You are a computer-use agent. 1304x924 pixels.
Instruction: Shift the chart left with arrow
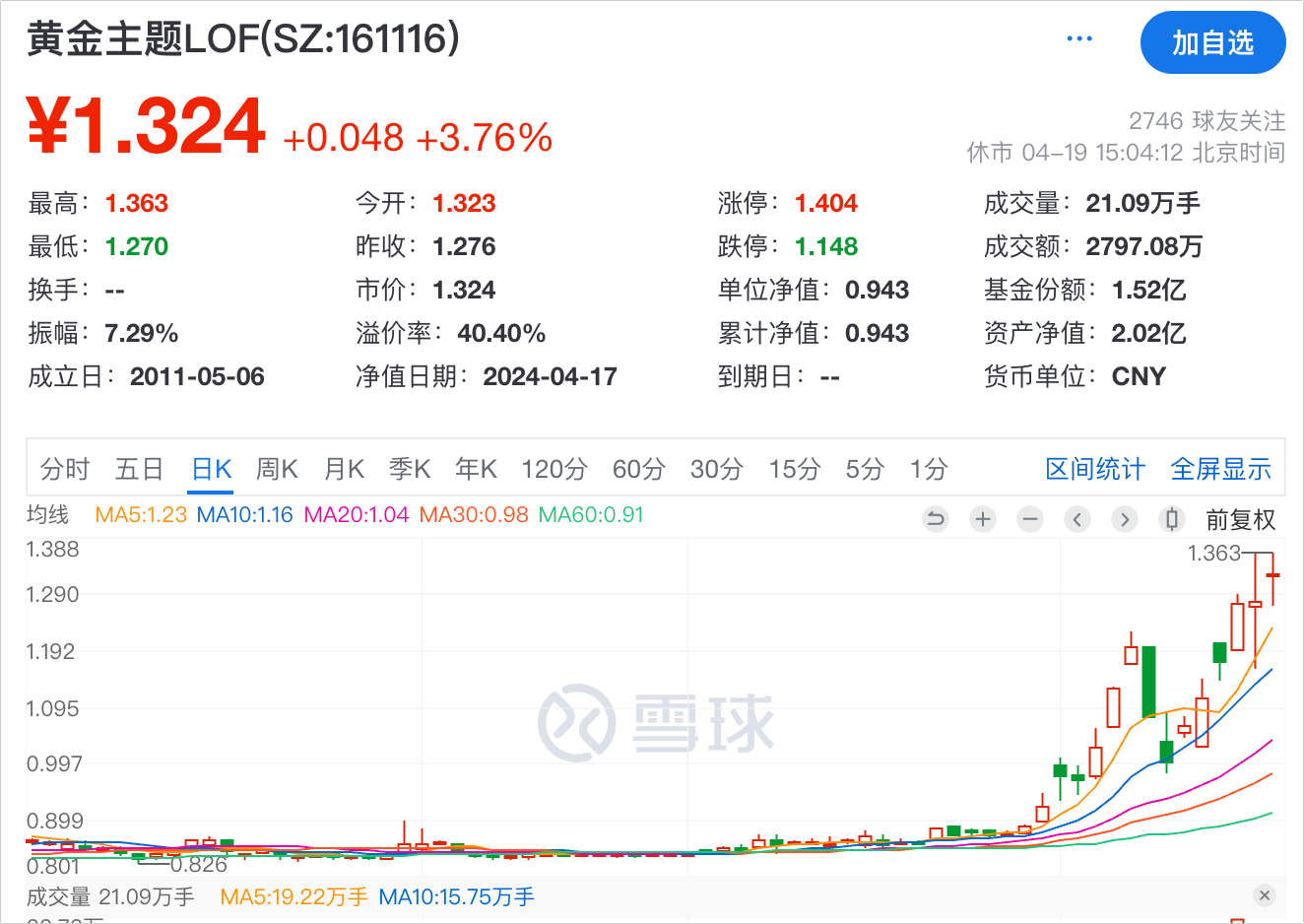[1077, 519]
